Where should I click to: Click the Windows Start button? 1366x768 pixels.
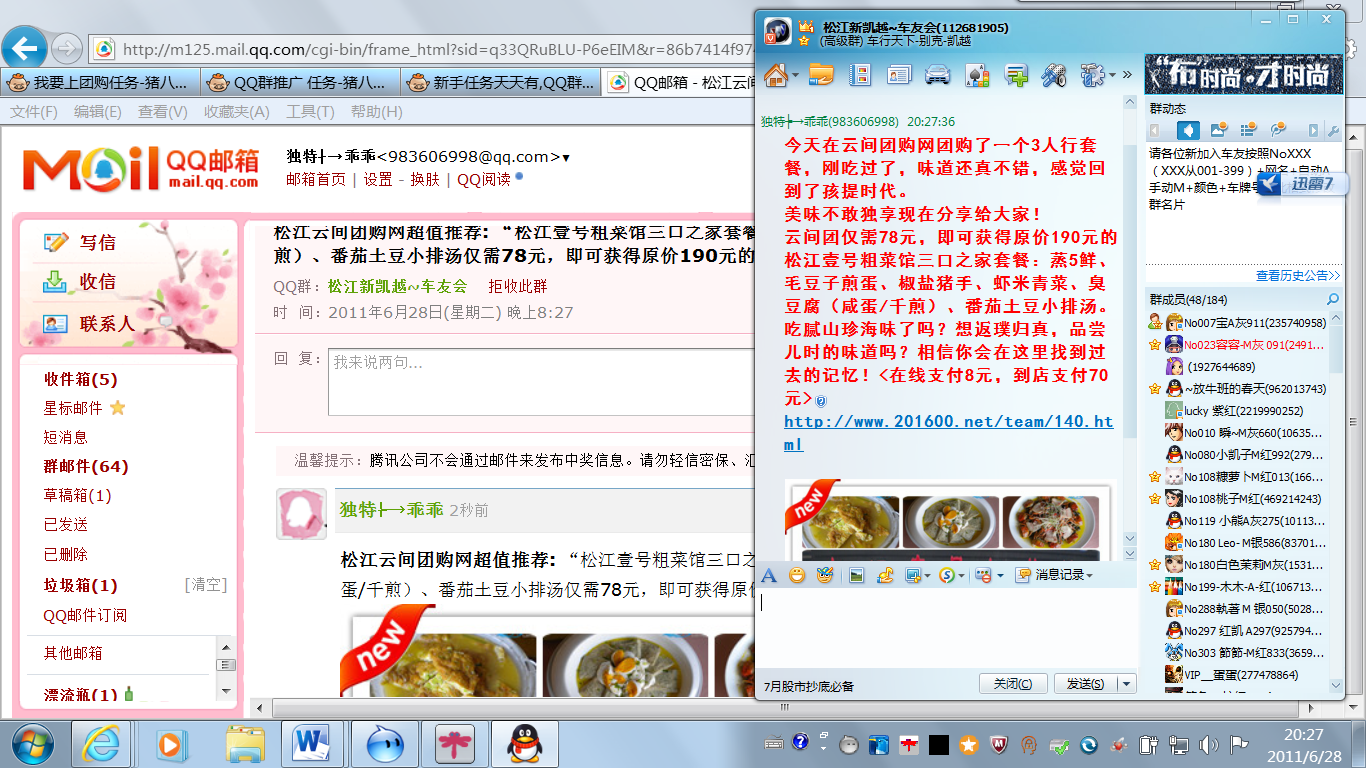[31, 743]
